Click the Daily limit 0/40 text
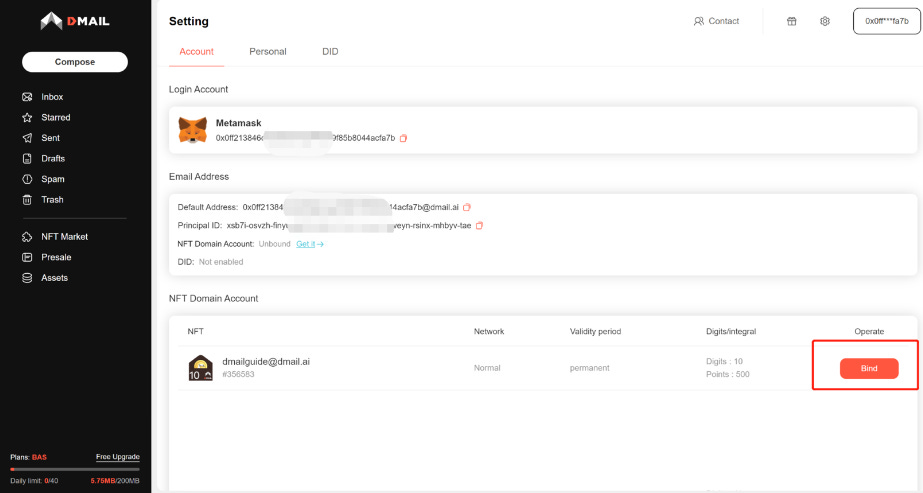Viewport: 923px width, 493px height. [x=34, y=481]
